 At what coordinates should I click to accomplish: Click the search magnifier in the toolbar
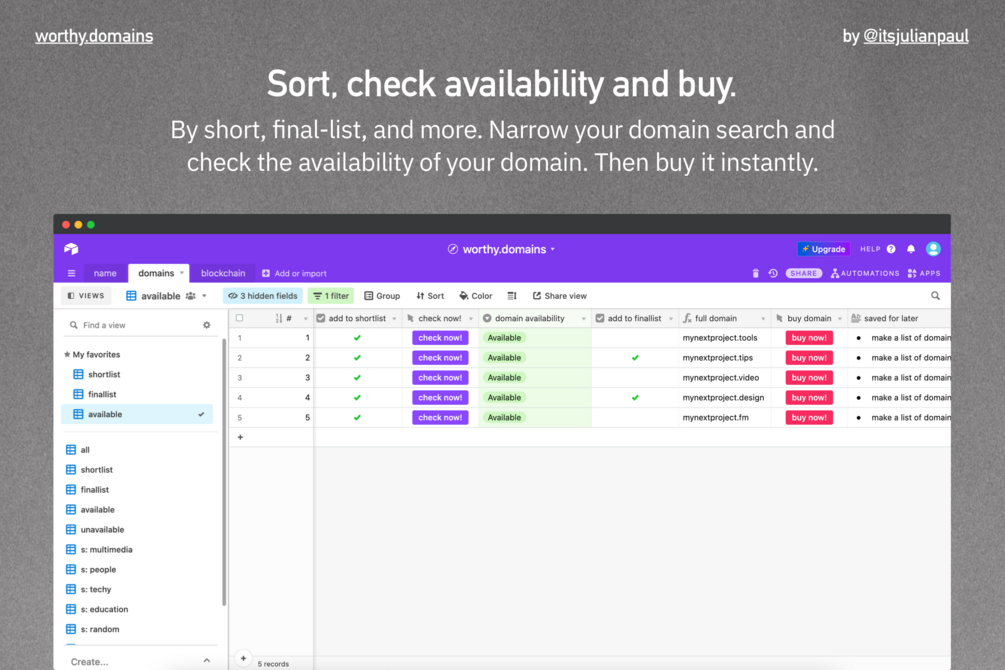click(x=935, y=296)
